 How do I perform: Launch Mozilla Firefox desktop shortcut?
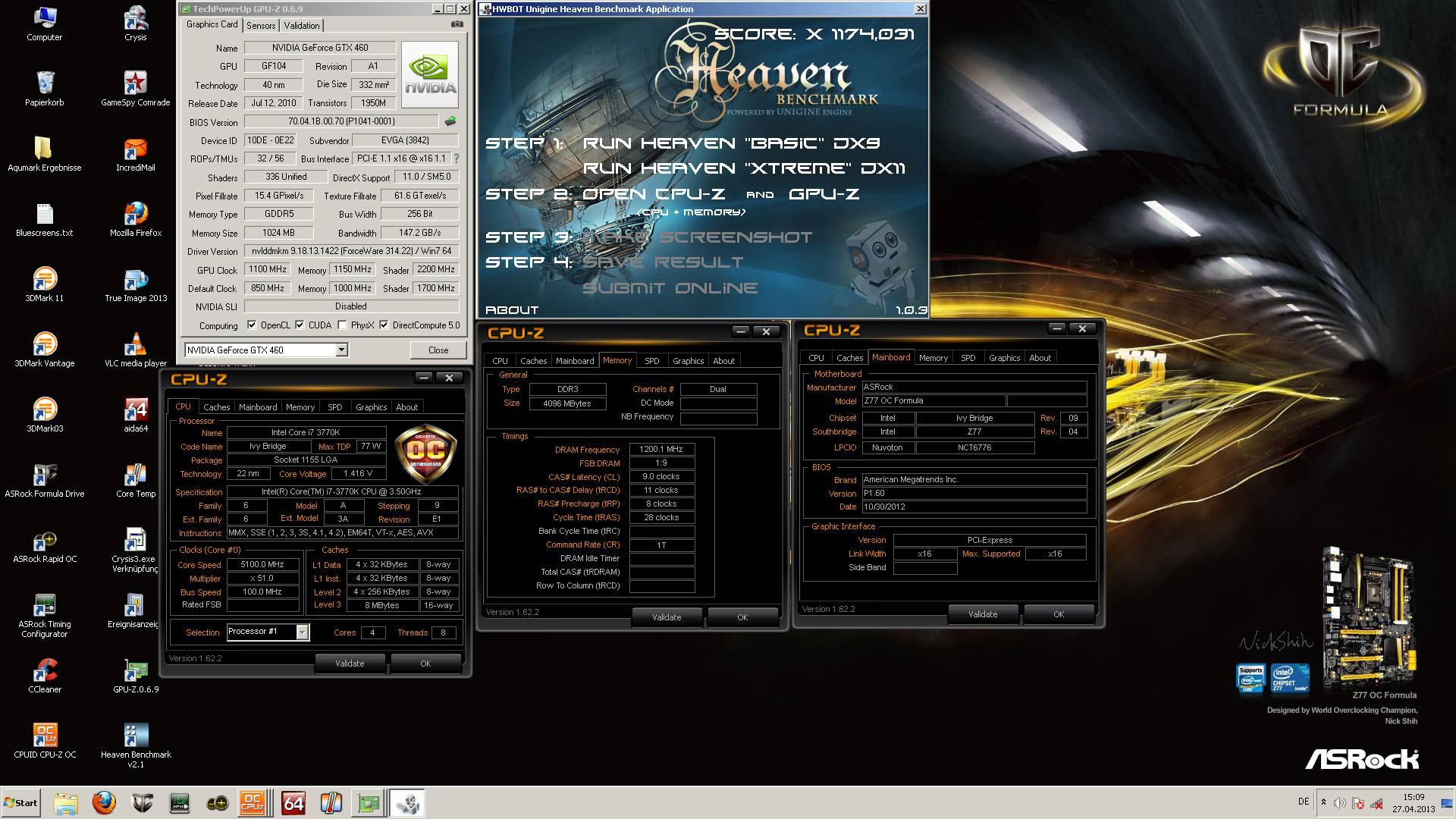(136, 219)
